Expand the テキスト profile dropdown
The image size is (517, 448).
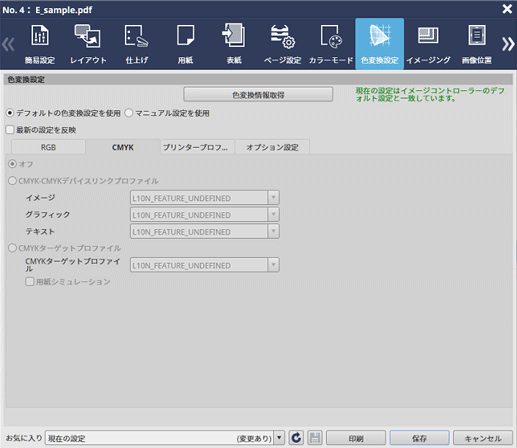click(x=273, y=231)
